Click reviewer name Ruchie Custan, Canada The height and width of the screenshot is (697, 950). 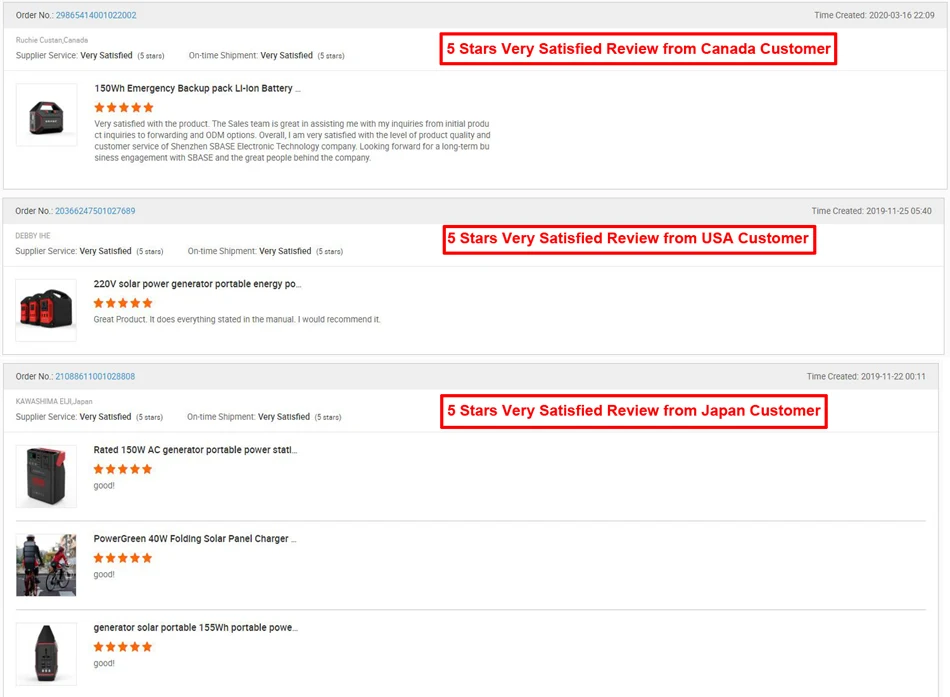51,40
